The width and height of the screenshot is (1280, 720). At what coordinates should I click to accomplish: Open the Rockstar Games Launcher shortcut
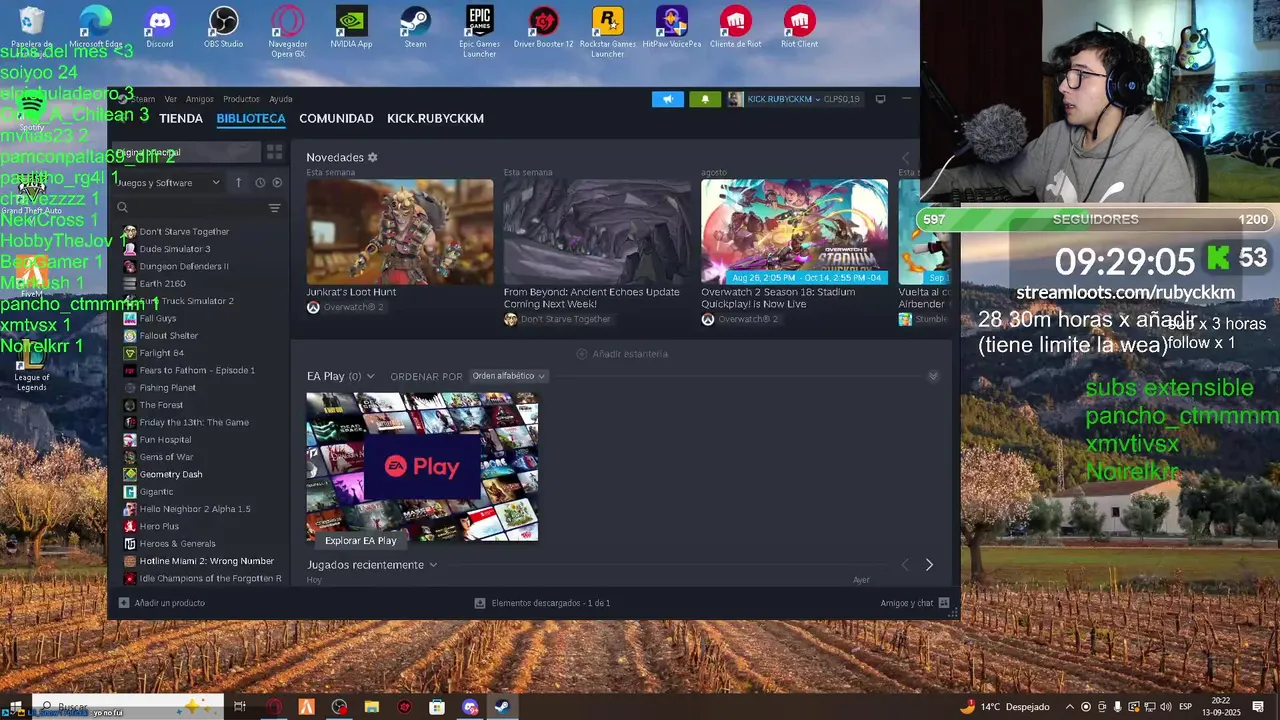pyautogui.click(x=607, y=31)
